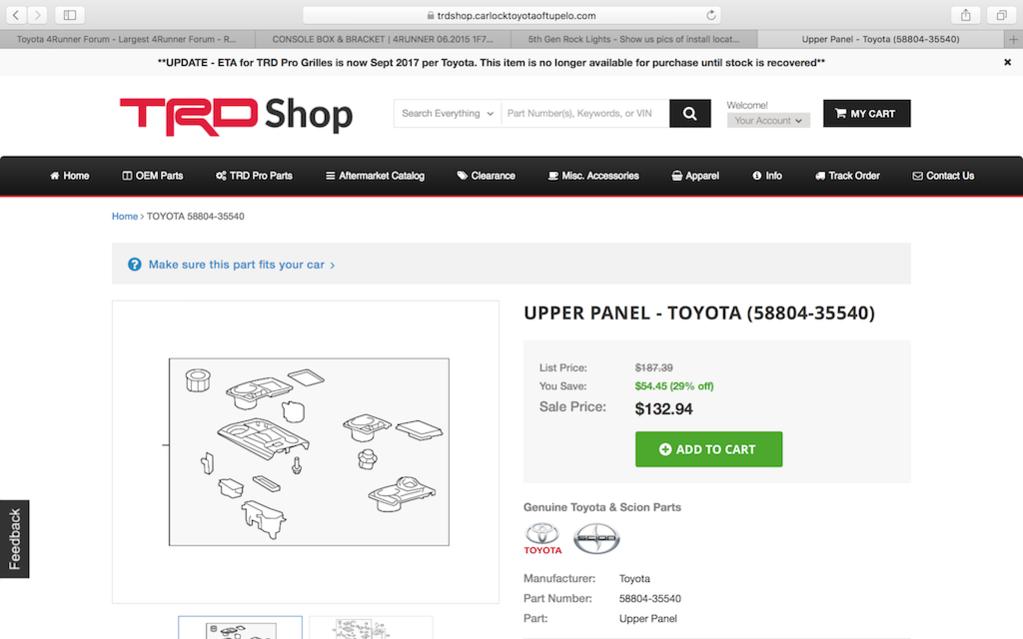Screen dimensions: 1023x639
Task: Open My Cart
Action: [x=866, y=114]
